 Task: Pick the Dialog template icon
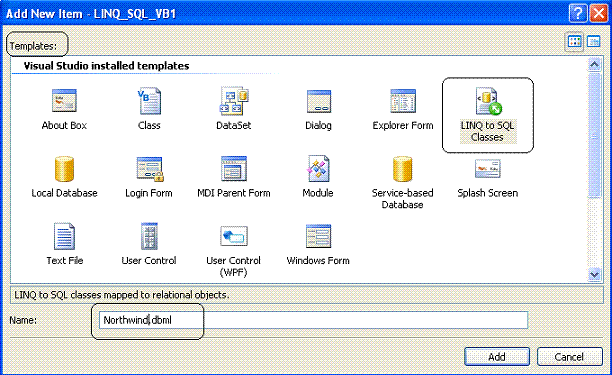(318, 101)
